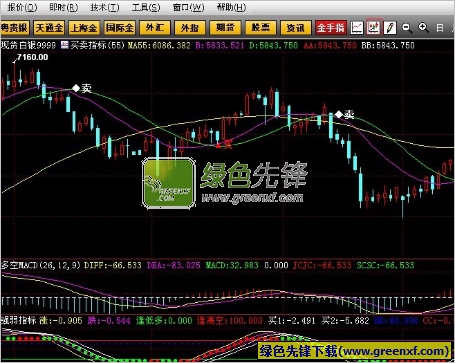455x363 pixels.
Task: Select the candlestick chart icon
Action: pos(373,28)
